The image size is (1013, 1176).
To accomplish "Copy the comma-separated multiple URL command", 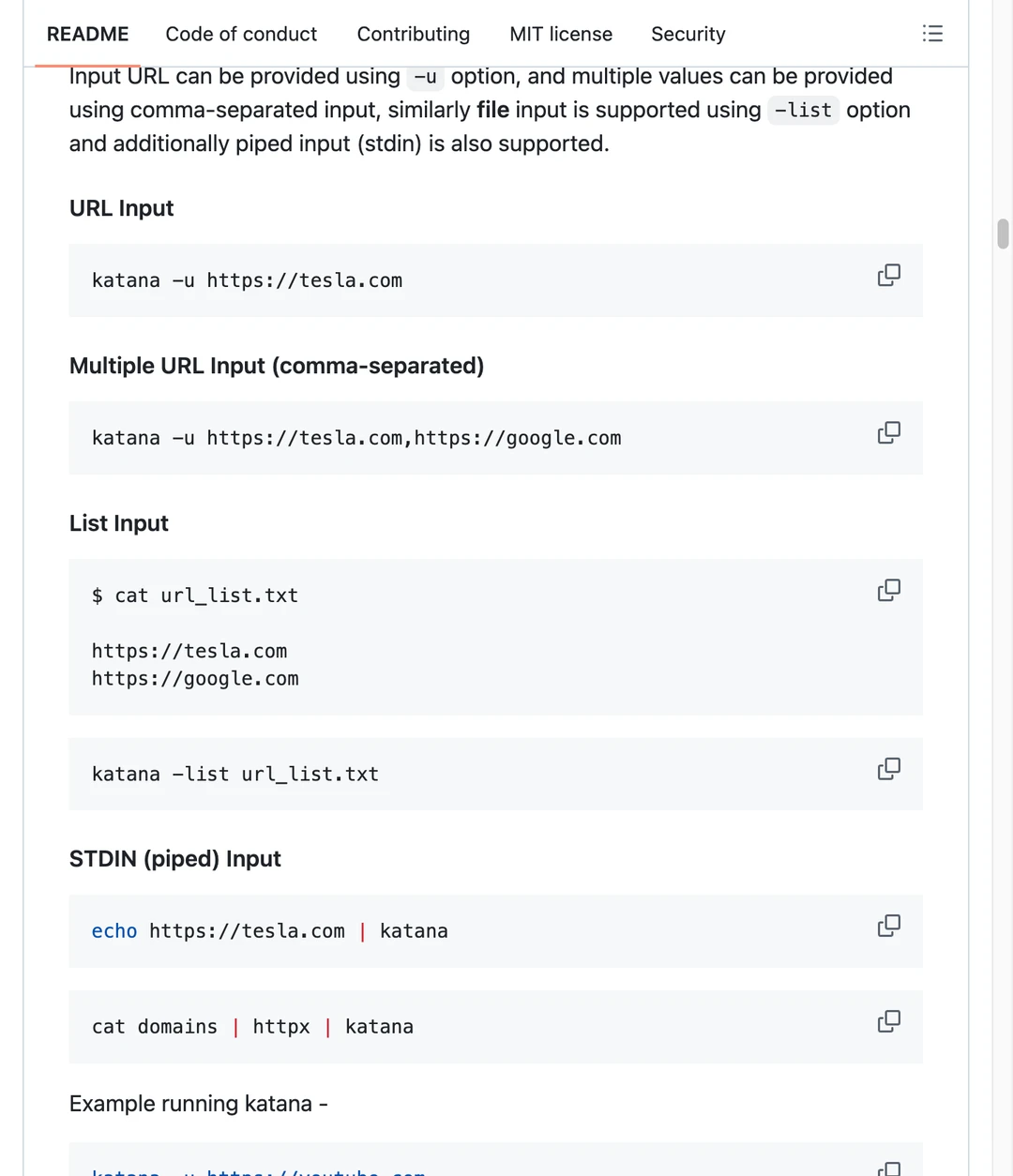I will point(888,432).
